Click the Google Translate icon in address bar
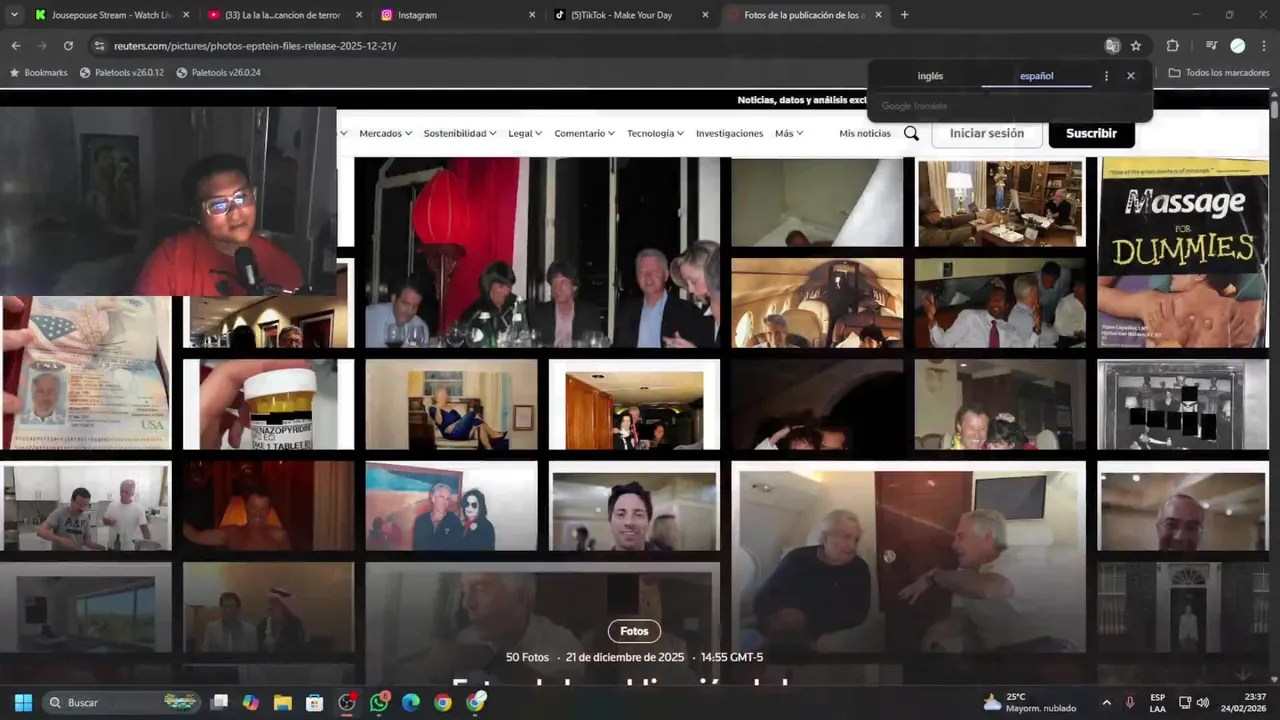This screenshot has height=720, width=1280. tap(1112, 46)
